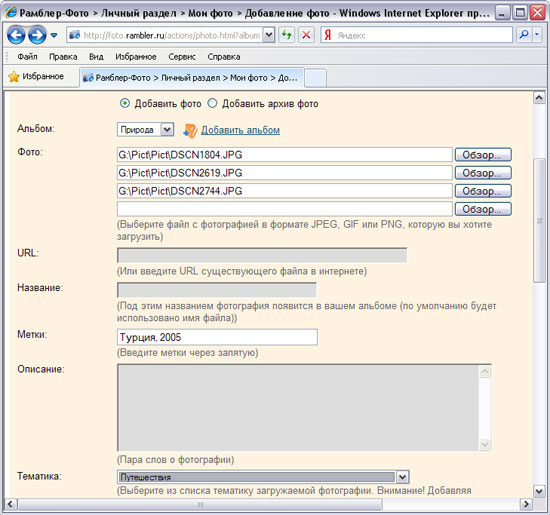Click the DSCN1804.JPG file path field
The height and width of the screenshot is (515, 550).
click(284, 155)
